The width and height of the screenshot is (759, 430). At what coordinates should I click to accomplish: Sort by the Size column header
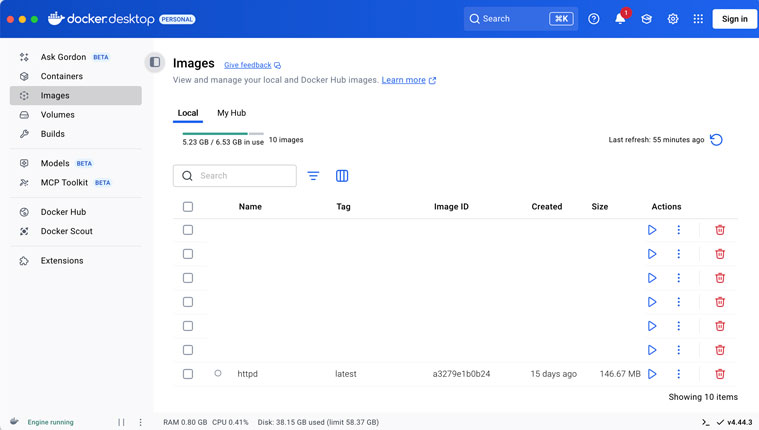tap(600, 207)
